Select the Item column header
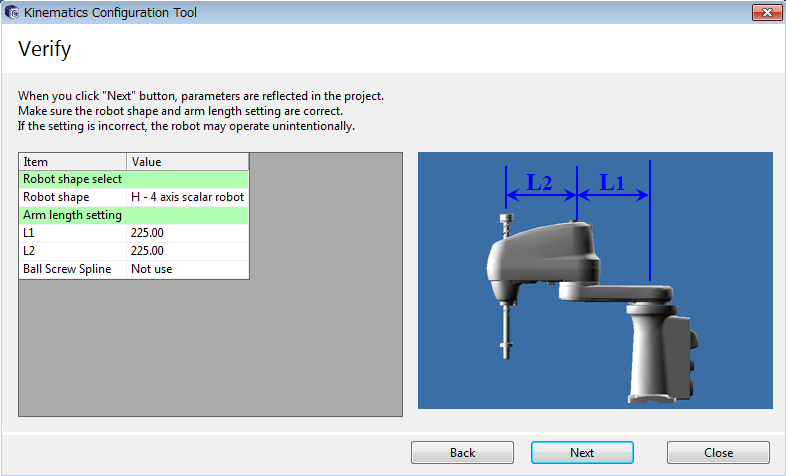 73,162
